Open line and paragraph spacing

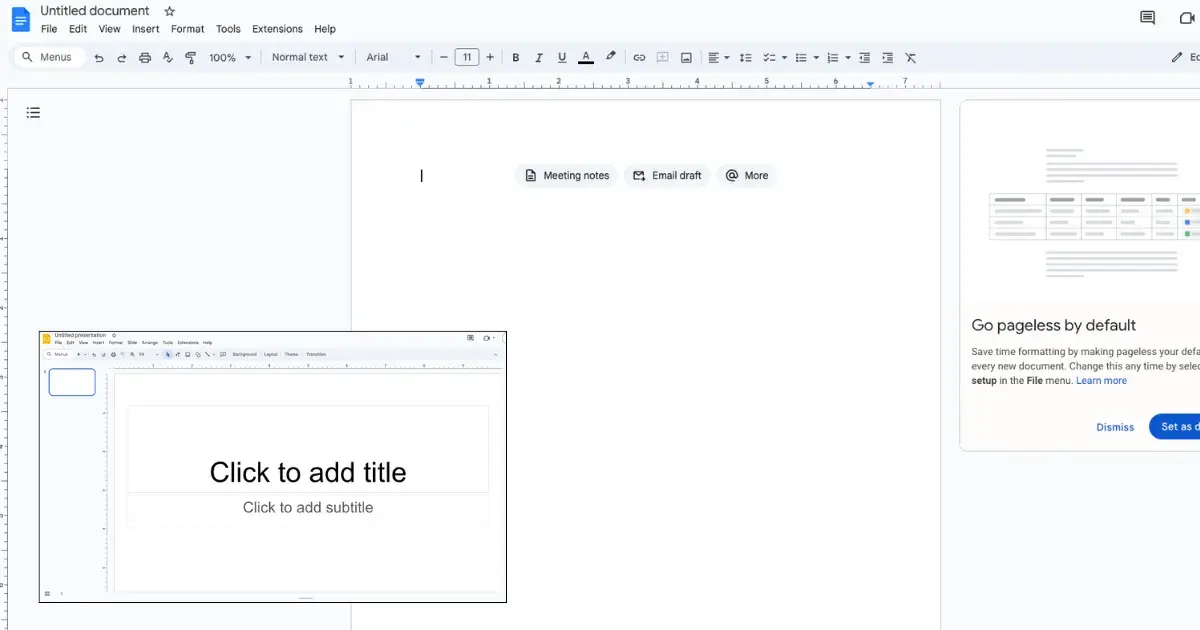click(745, 58)
